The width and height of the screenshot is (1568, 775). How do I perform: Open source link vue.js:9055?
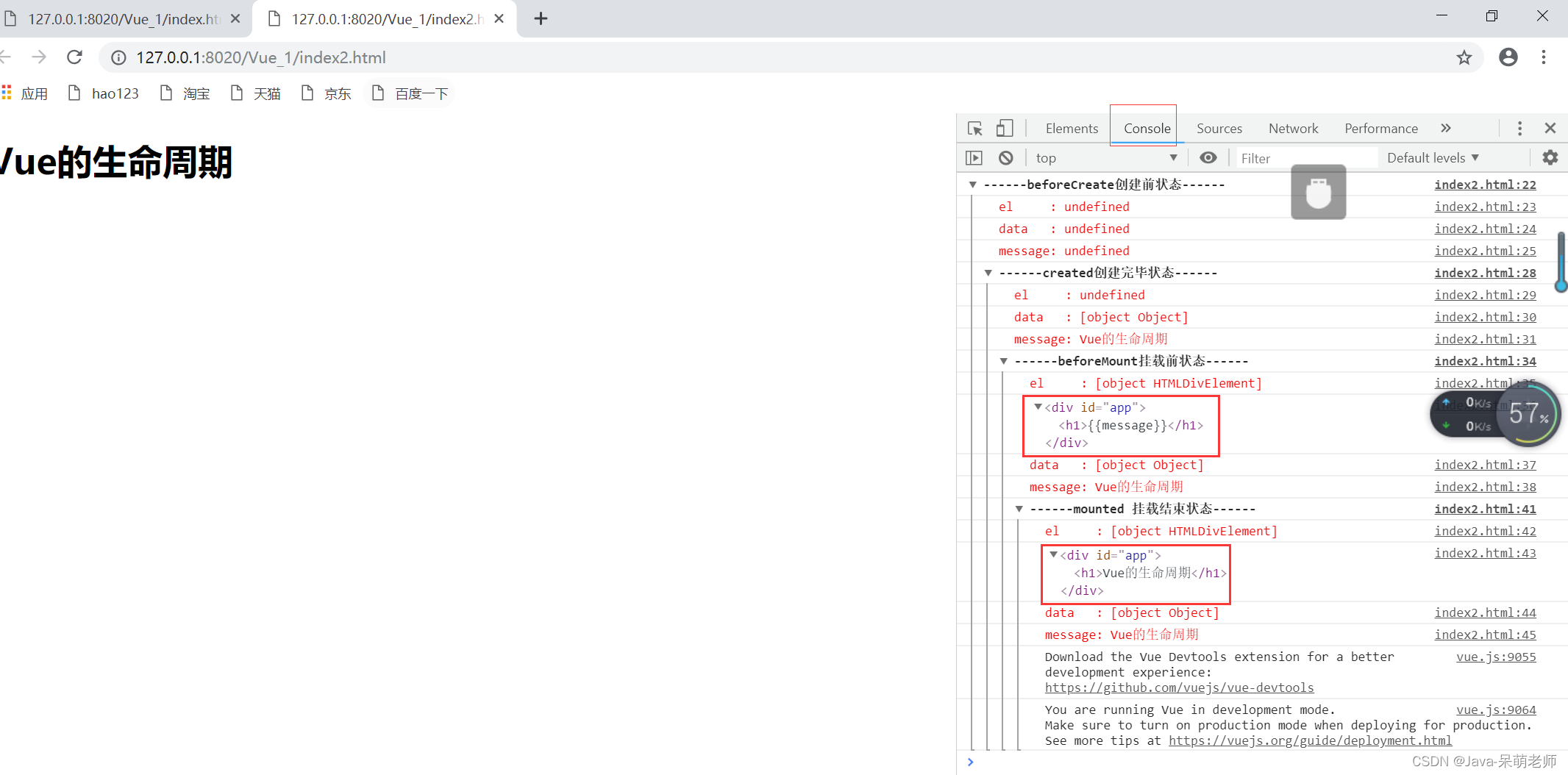(1496, 657)
